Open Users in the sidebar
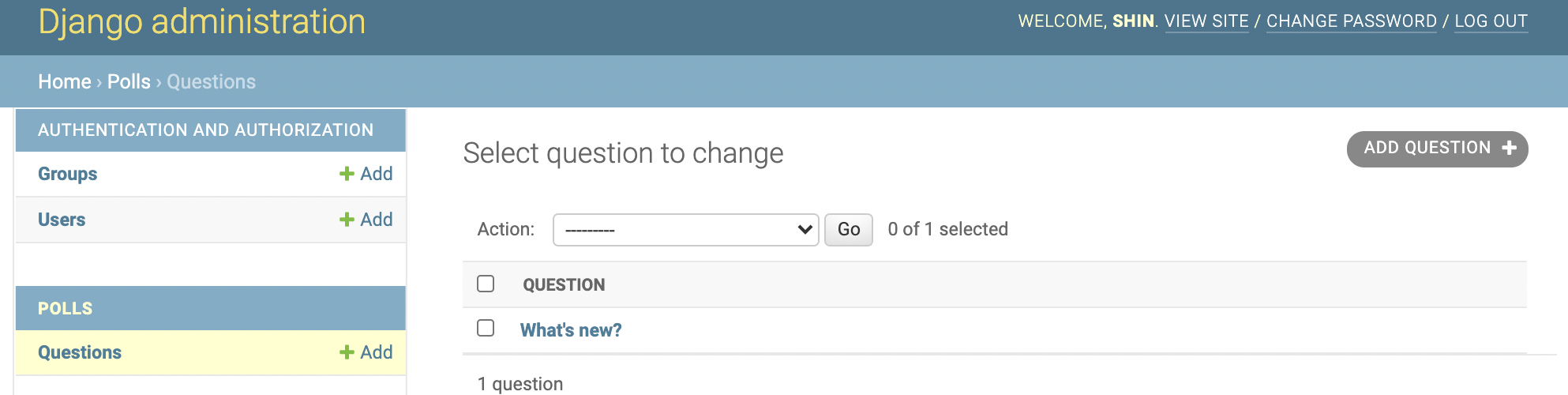Screen dimensions: 1568x395 click(x=62, y=220)
